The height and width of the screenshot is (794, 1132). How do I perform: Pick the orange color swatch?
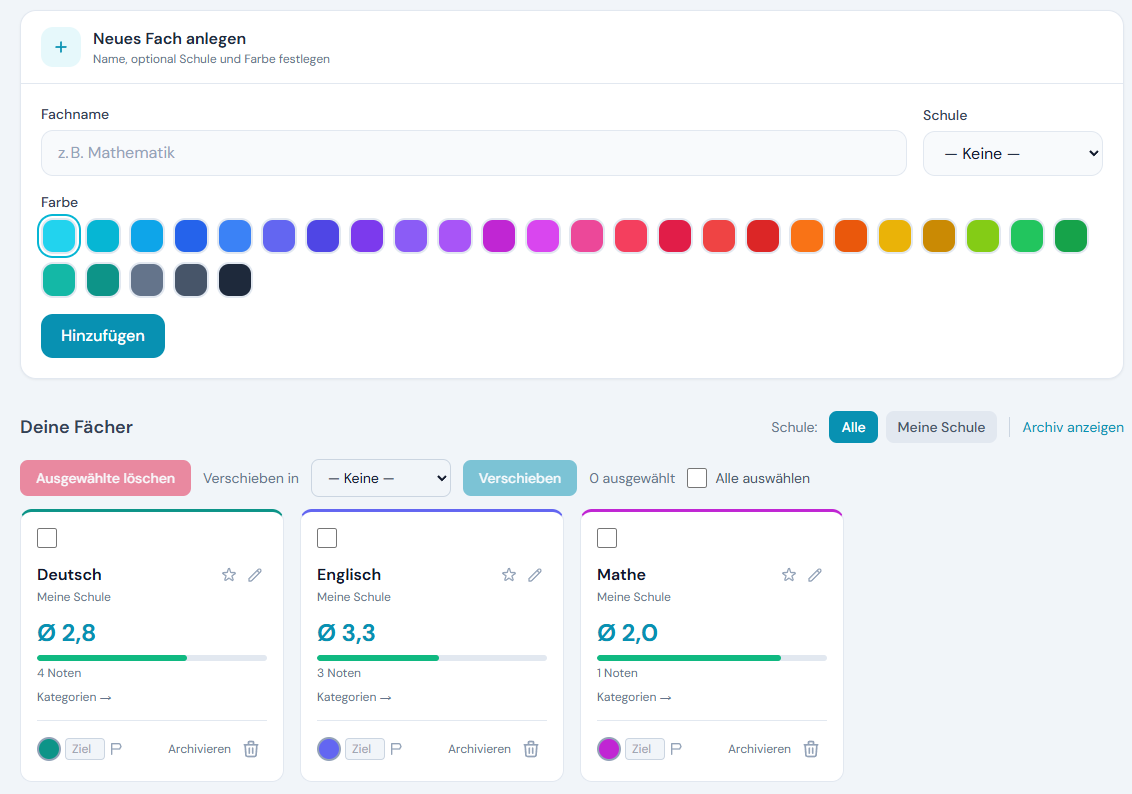coord(807,236)
